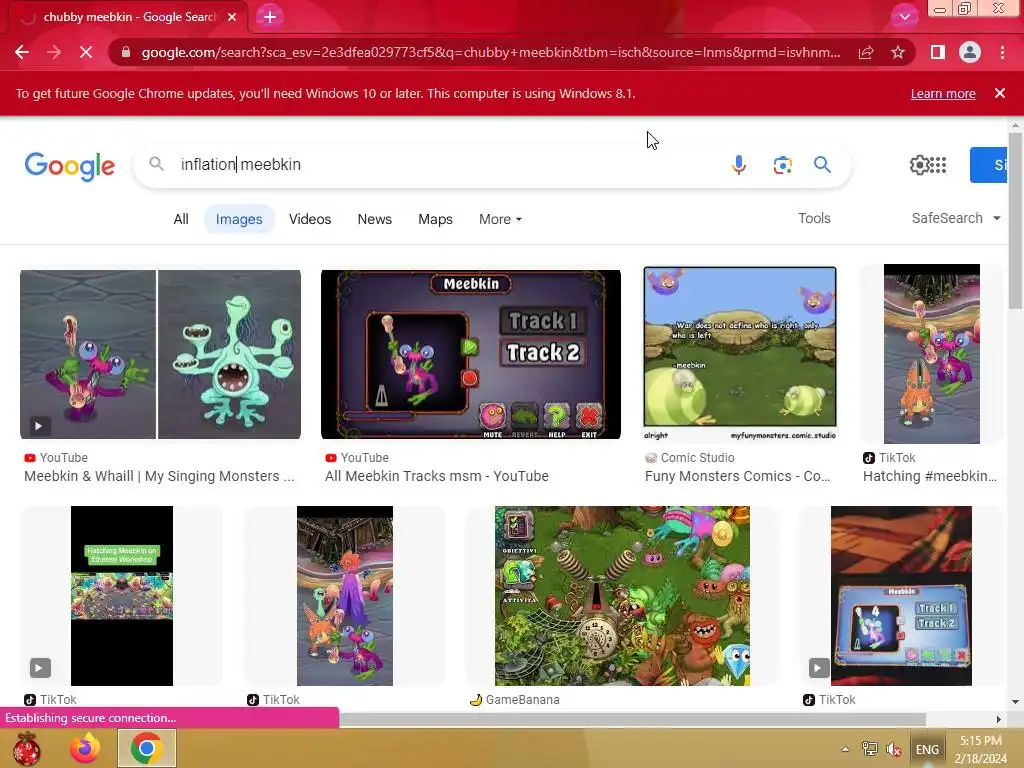Click the Learn more link in update bar
This screenshot has width=1024, height=768.
pos(943,93)
